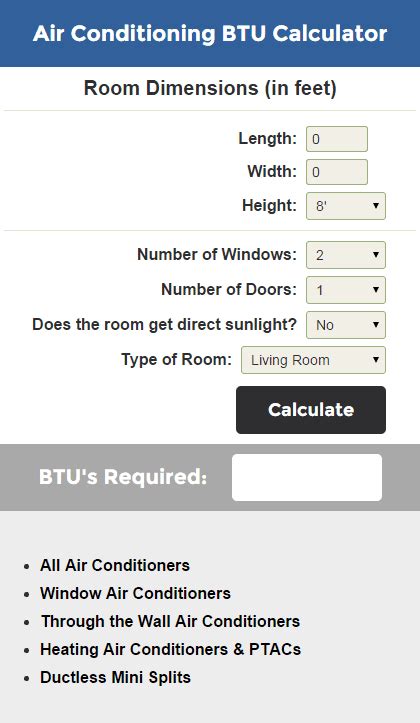Screen dimensions: 420x723
Task: Visit Heating Air Conditioners & PTACs
Action: (171, 650)
